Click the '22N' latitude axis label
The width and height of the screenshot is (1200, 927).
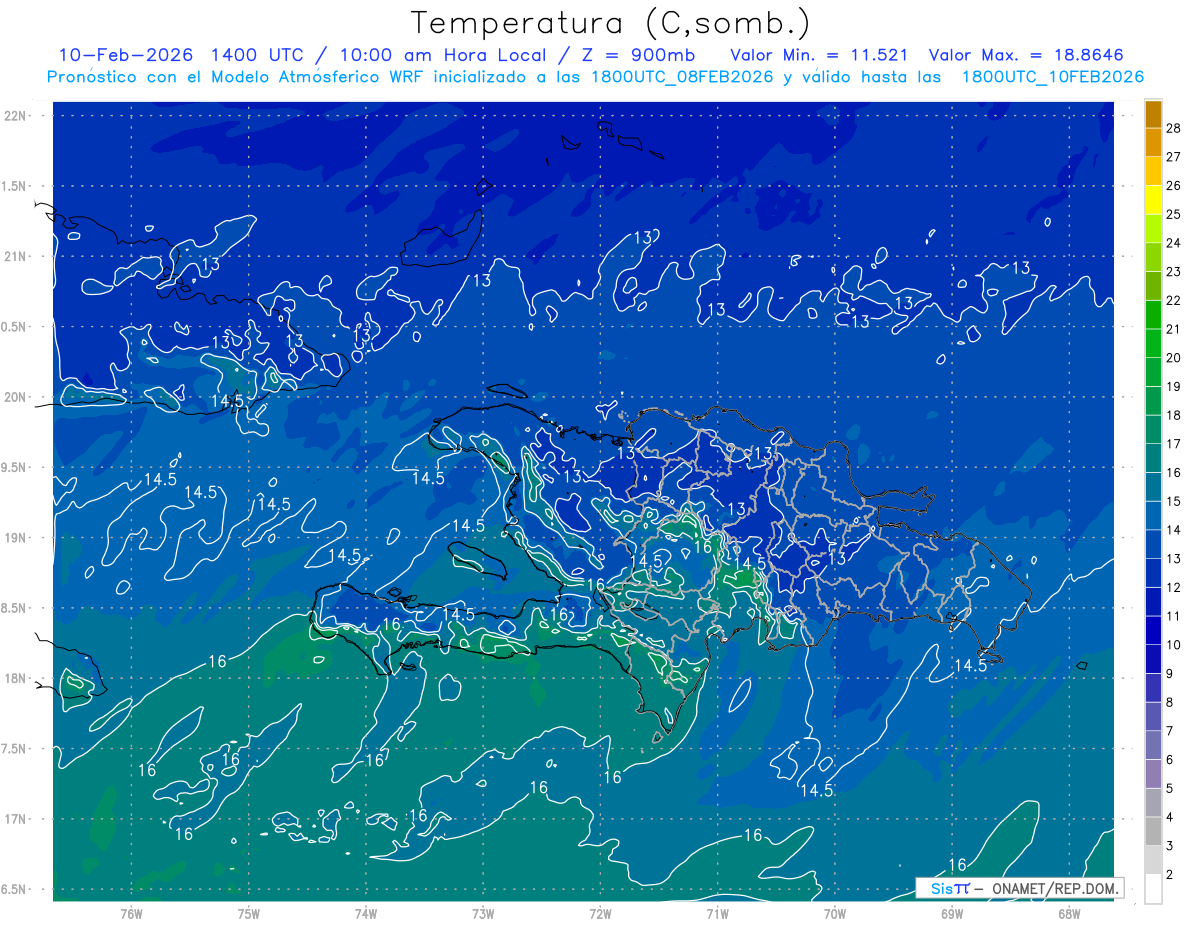15,116
